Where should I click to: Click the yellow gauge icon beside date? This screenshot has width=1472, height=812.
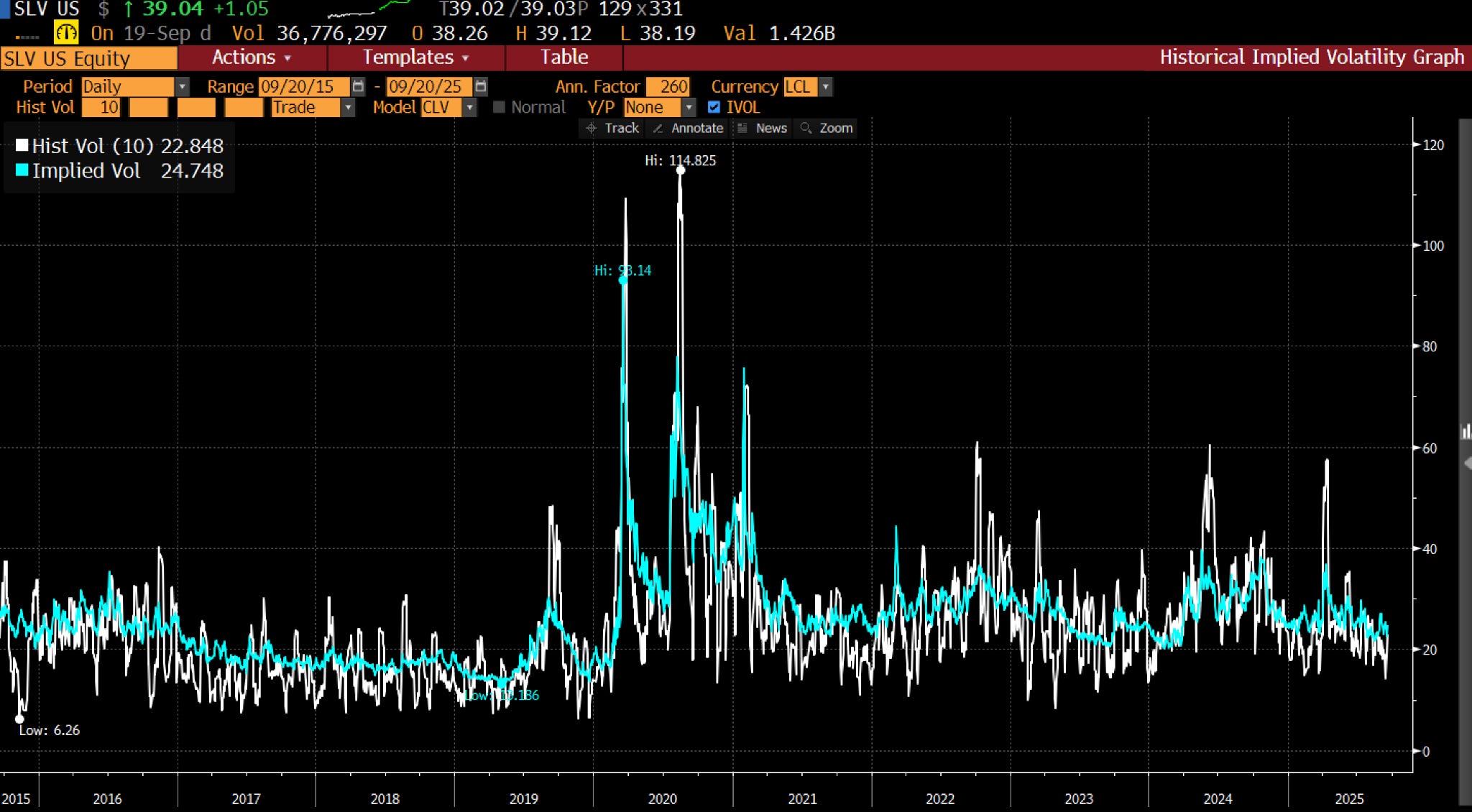pyautogui.click(x=66, y=33)
